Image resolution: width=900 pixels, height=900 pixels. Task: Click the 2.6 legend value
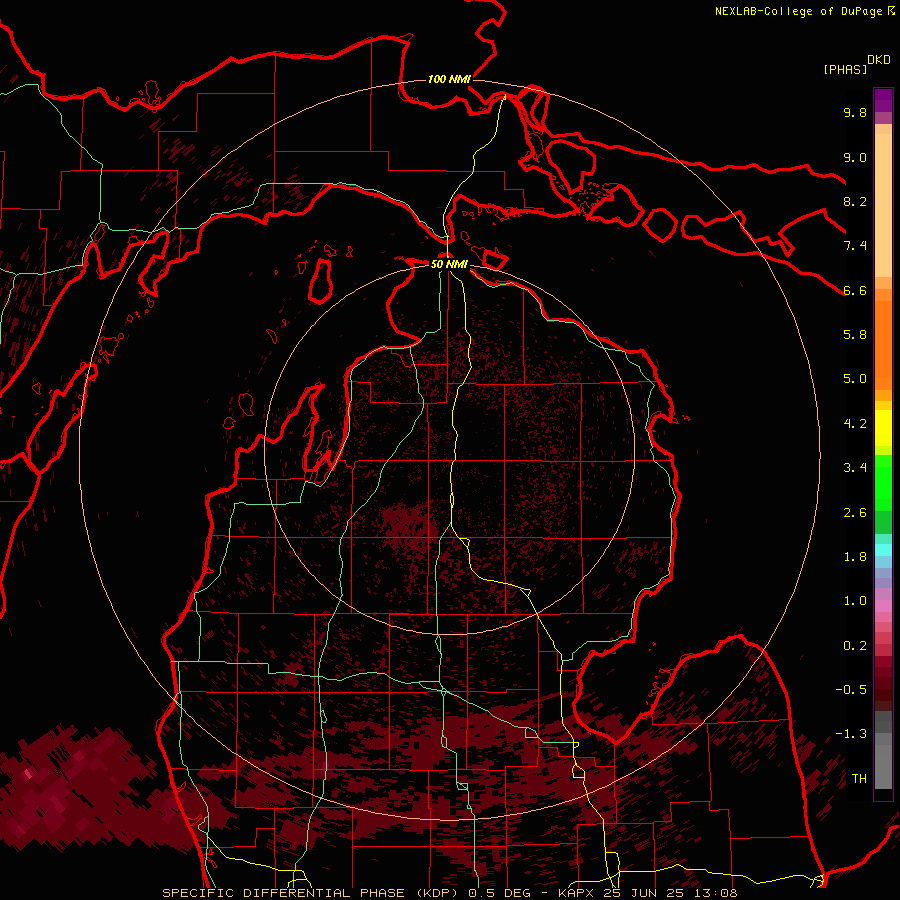(855, 513)
